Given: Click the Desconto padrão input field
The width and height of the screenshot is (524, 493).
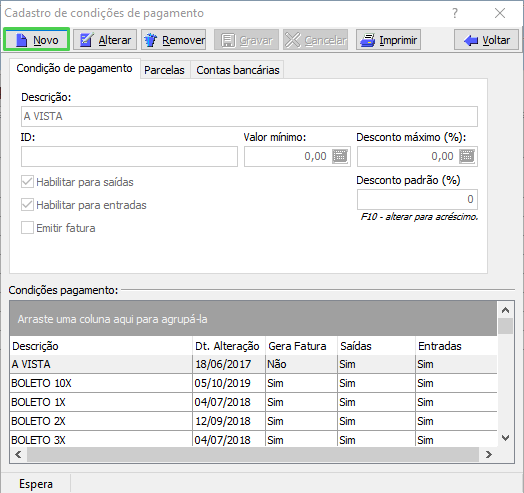Looking at the screenshot, I should point(417,199).
